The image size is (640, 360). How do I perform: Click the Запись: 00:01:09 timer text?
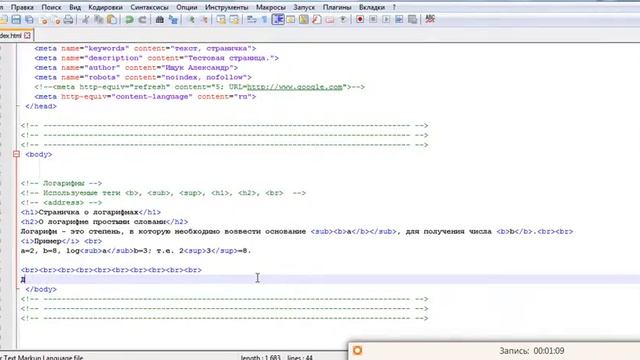(531, 351)
